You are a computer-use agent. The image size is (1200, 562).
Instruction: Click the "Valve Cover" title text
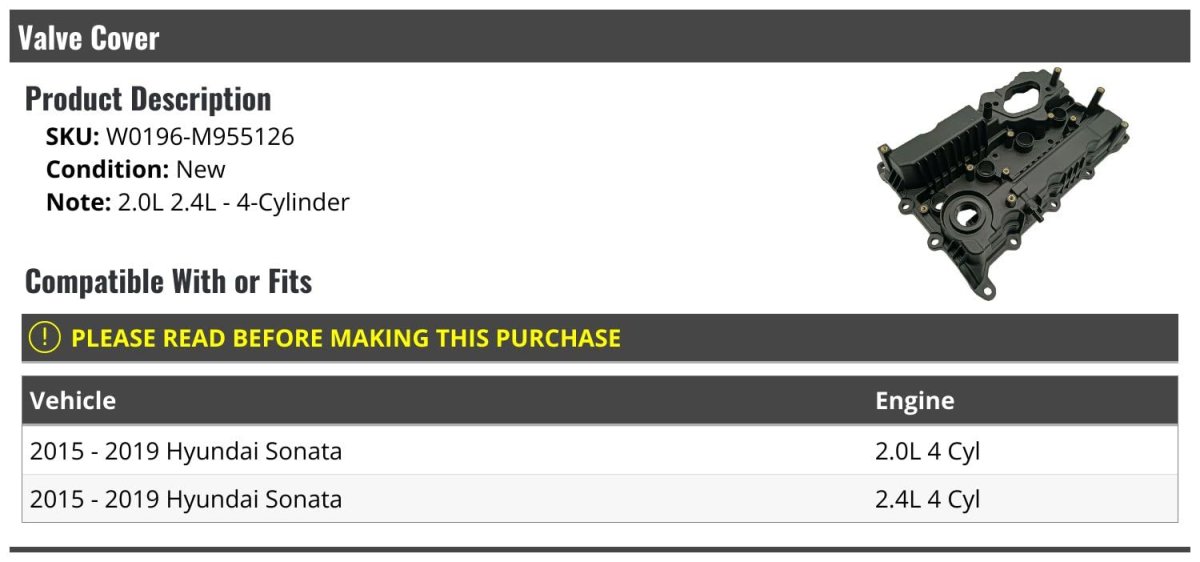pos(89,38)
